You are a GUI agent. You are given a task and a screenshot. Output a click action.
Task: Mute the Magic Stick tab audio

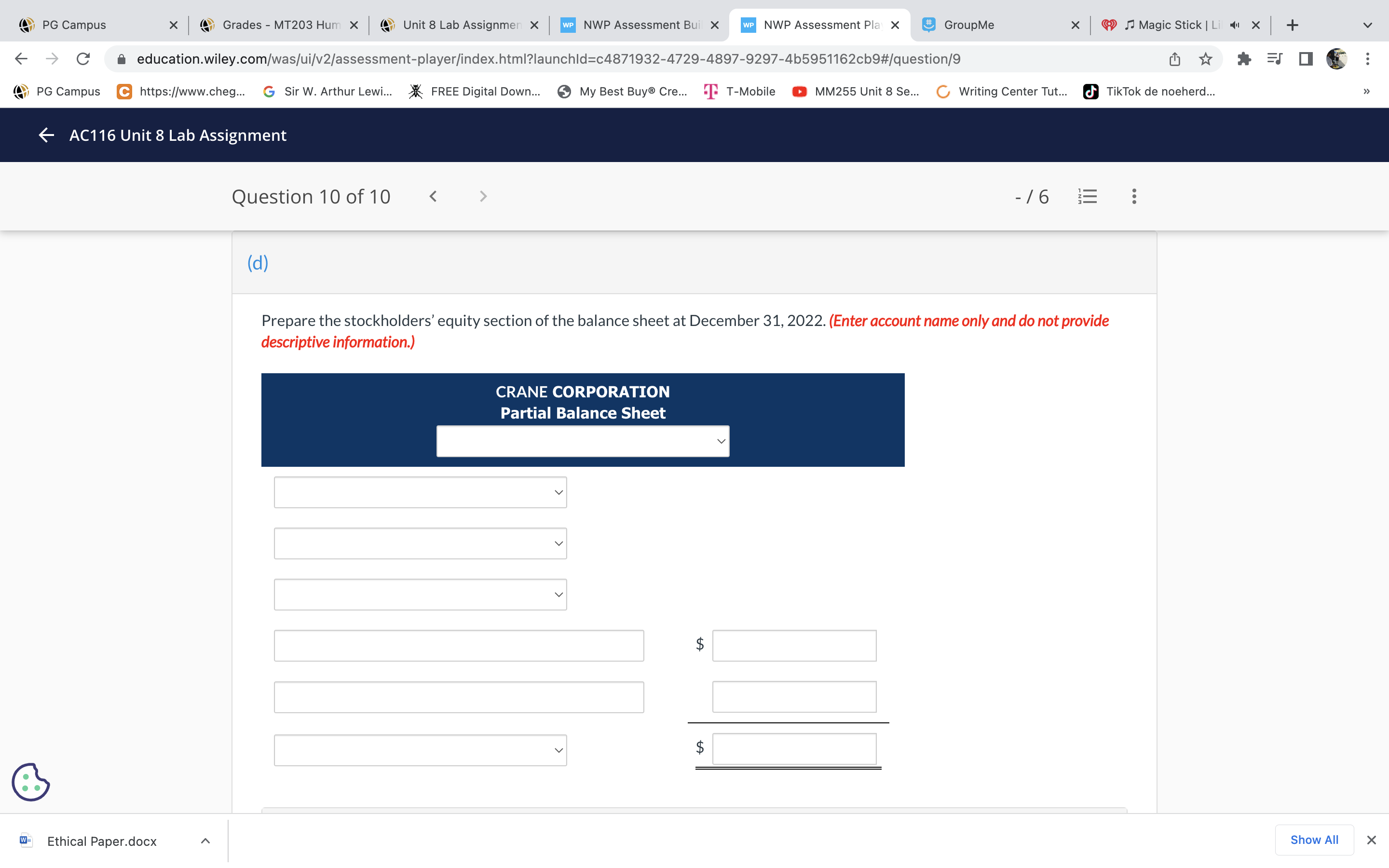click(1235, 25)
